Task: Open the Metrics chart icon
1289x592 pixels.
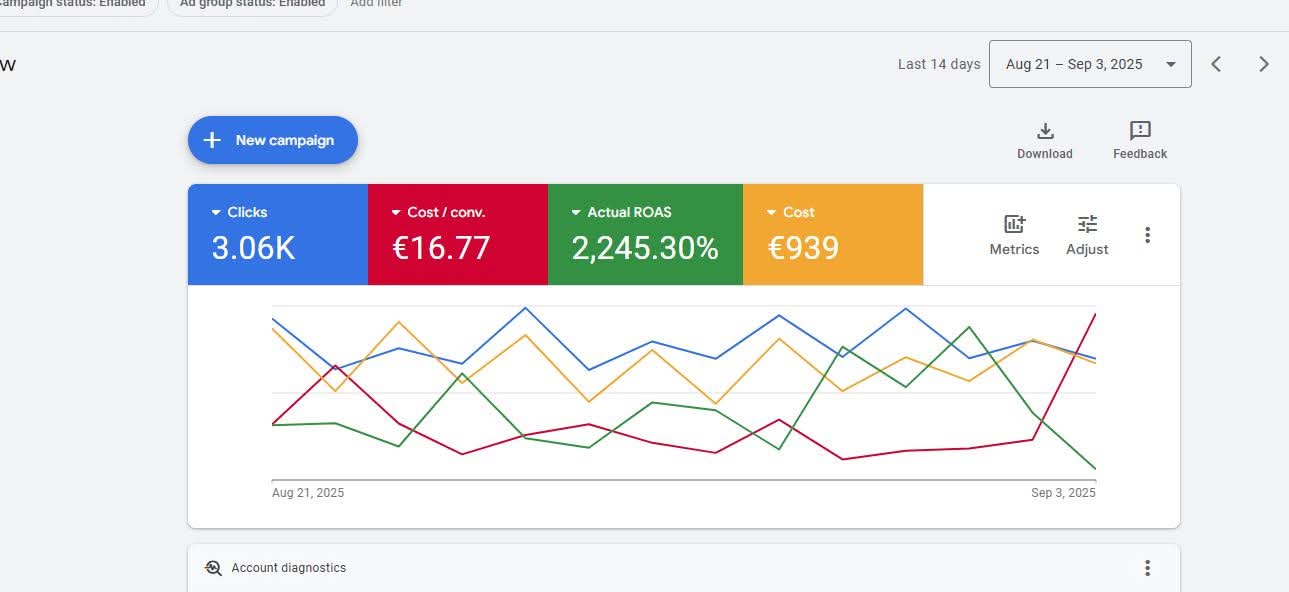Action: pyautogui.click(x=1014, y=224)
